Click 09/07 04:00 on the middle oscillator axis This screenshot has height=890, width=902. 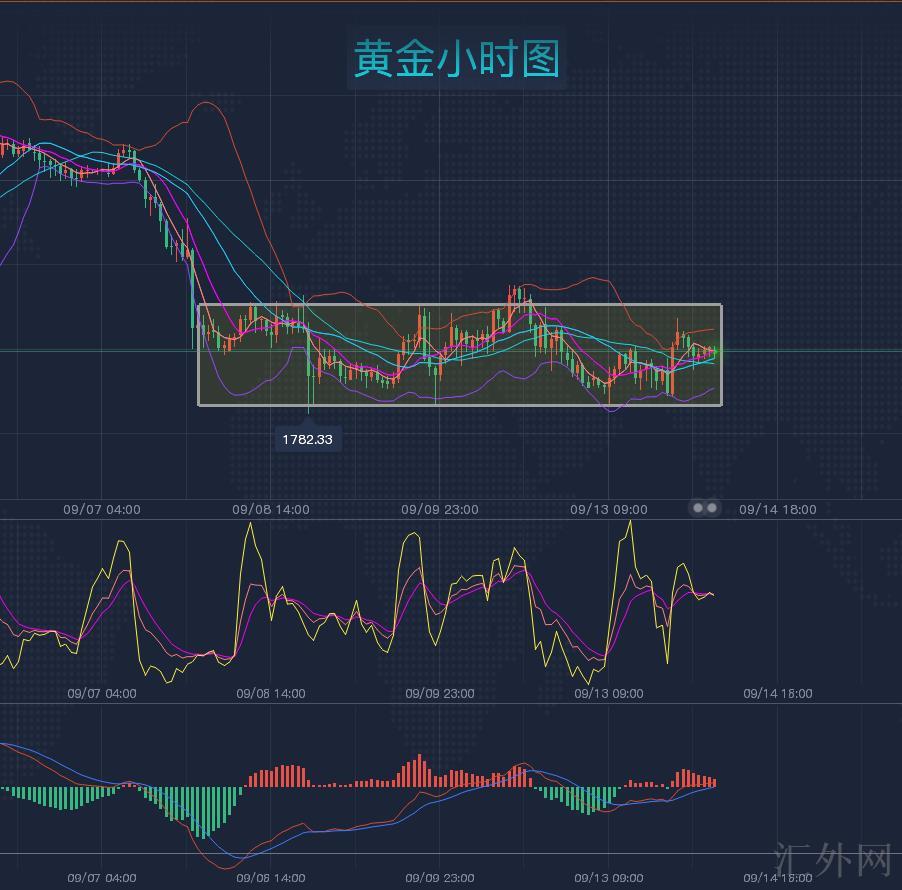coord(102,693)
